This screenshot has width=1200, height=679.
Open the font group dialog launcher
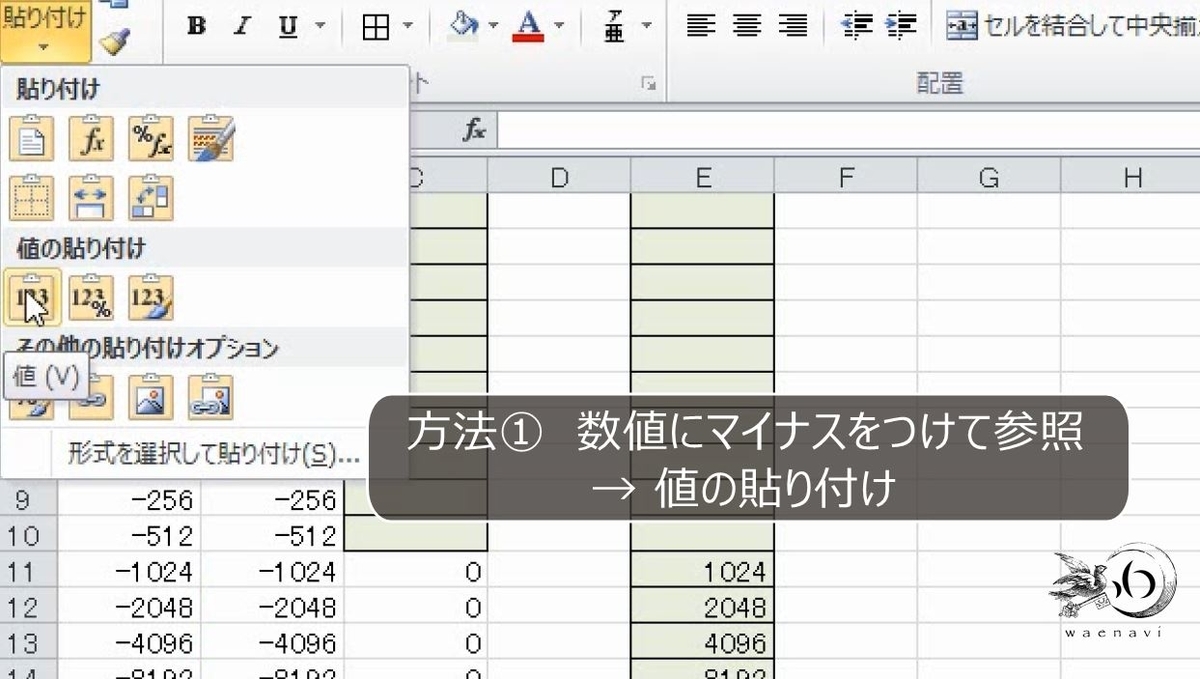tap(648, 85)
